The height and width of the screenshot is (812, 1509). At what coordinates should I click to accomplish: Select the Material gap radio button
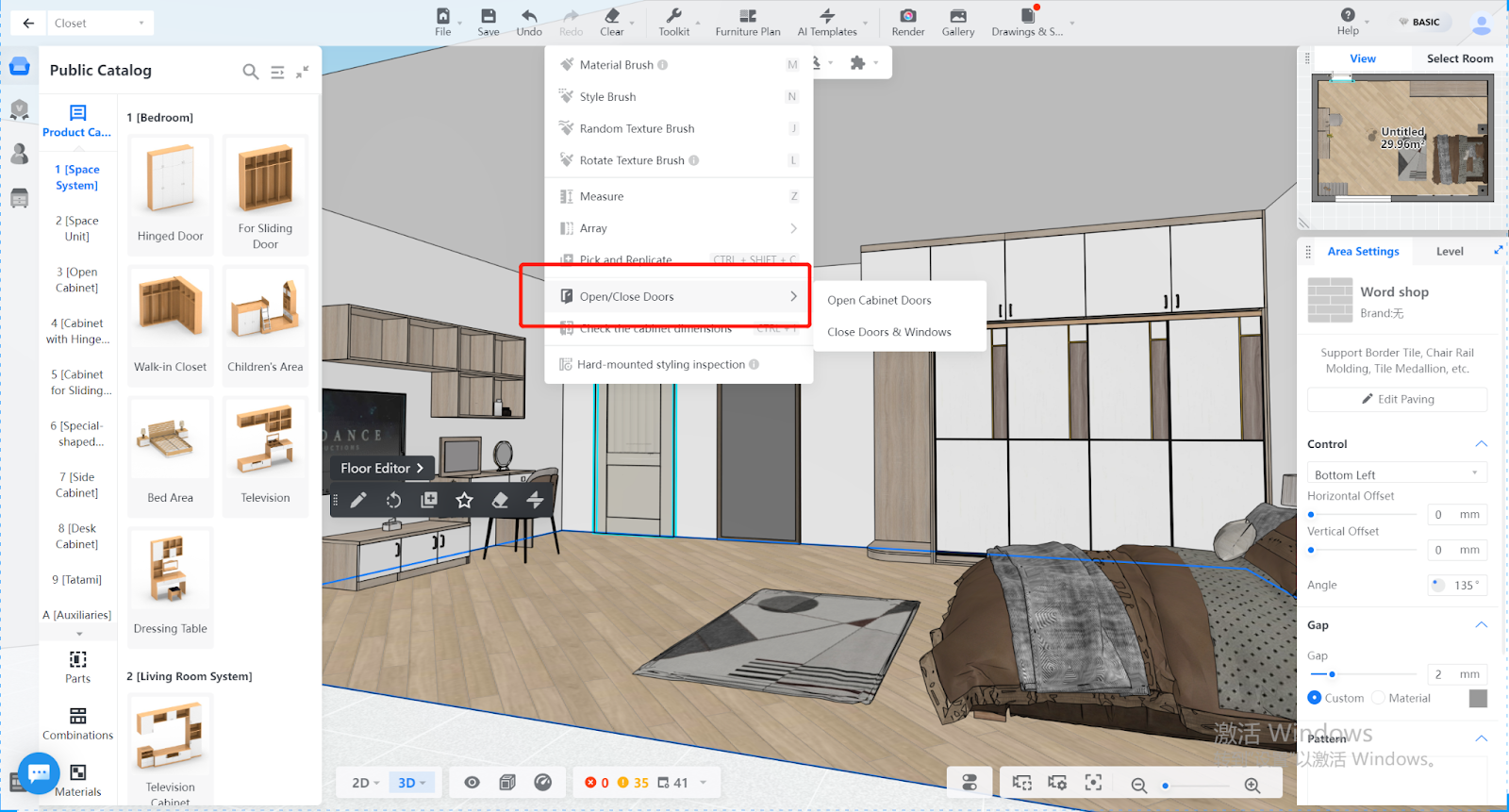click(1378, 698)
